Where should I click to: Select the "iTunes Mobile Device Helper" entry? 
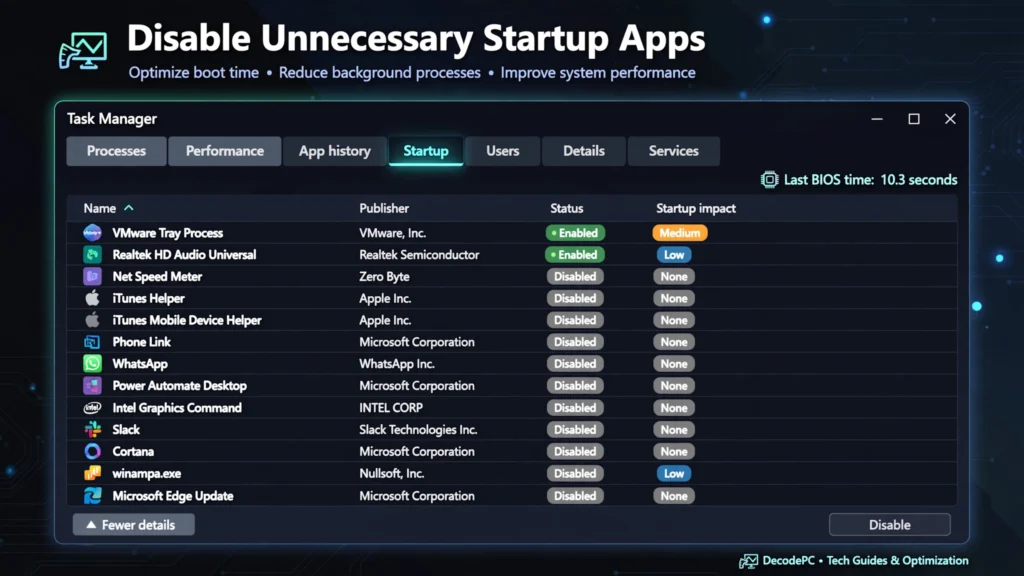click(187, 320)
